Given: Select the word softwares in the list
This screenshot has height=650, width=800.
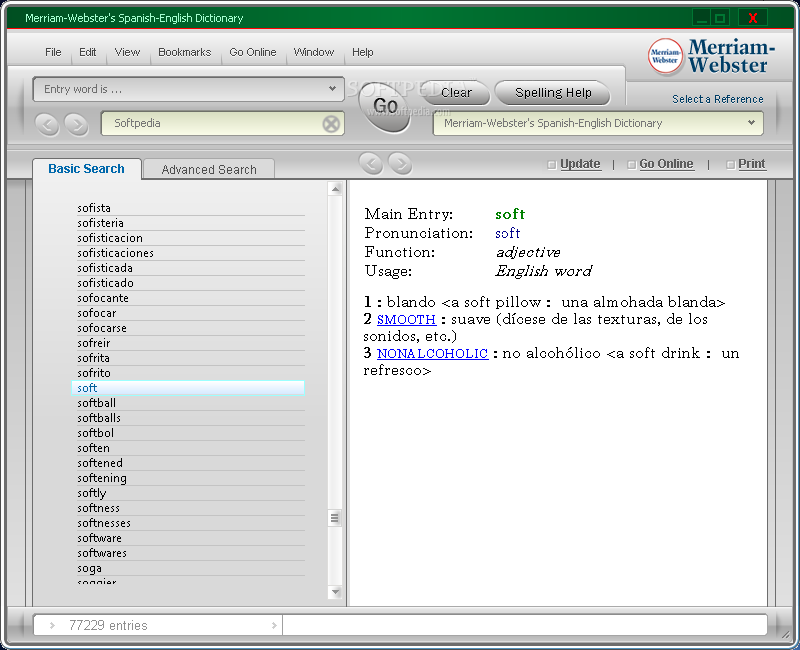Looking at the screenshot, I should click(x=191, y=554).
